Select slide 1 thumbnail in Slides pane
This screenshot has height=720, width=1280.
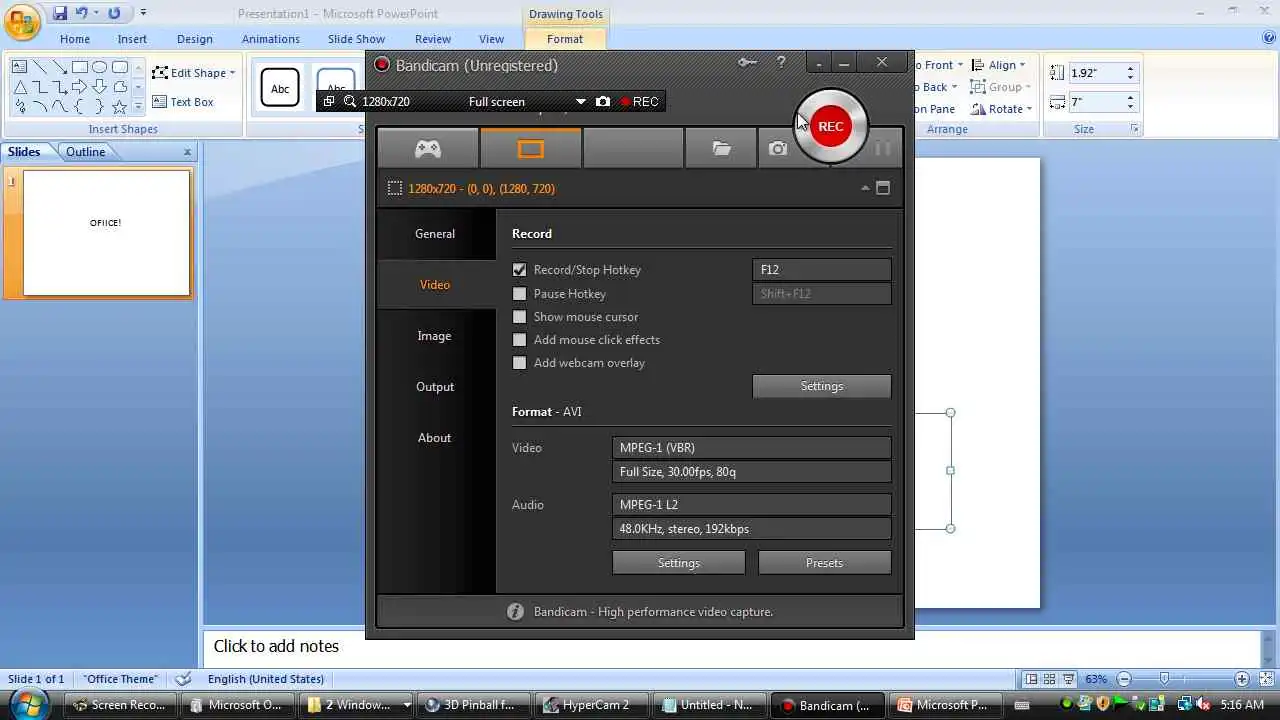click(106, 233)
